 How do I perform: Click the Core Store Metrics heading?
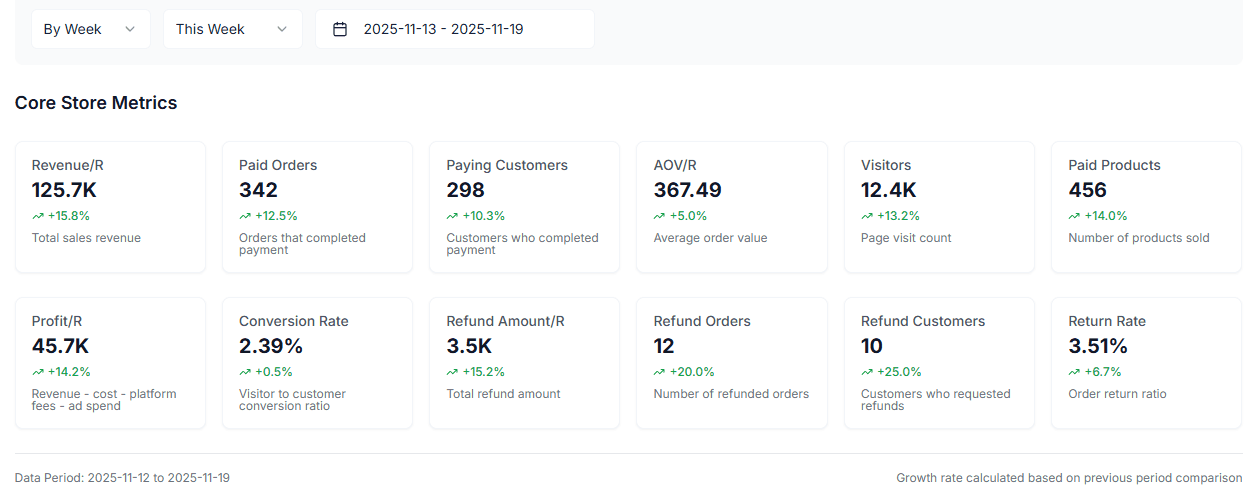[x=96, y=103]
